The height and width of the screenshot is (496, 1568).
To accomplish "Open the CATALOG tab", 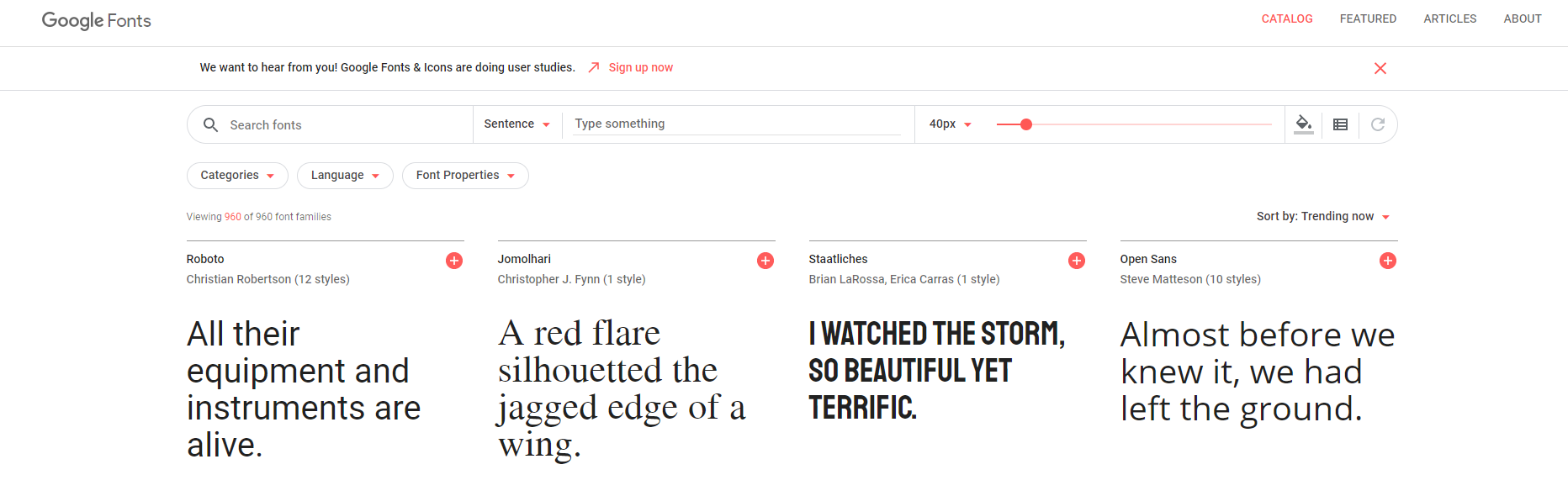I will coord(1287,18).
